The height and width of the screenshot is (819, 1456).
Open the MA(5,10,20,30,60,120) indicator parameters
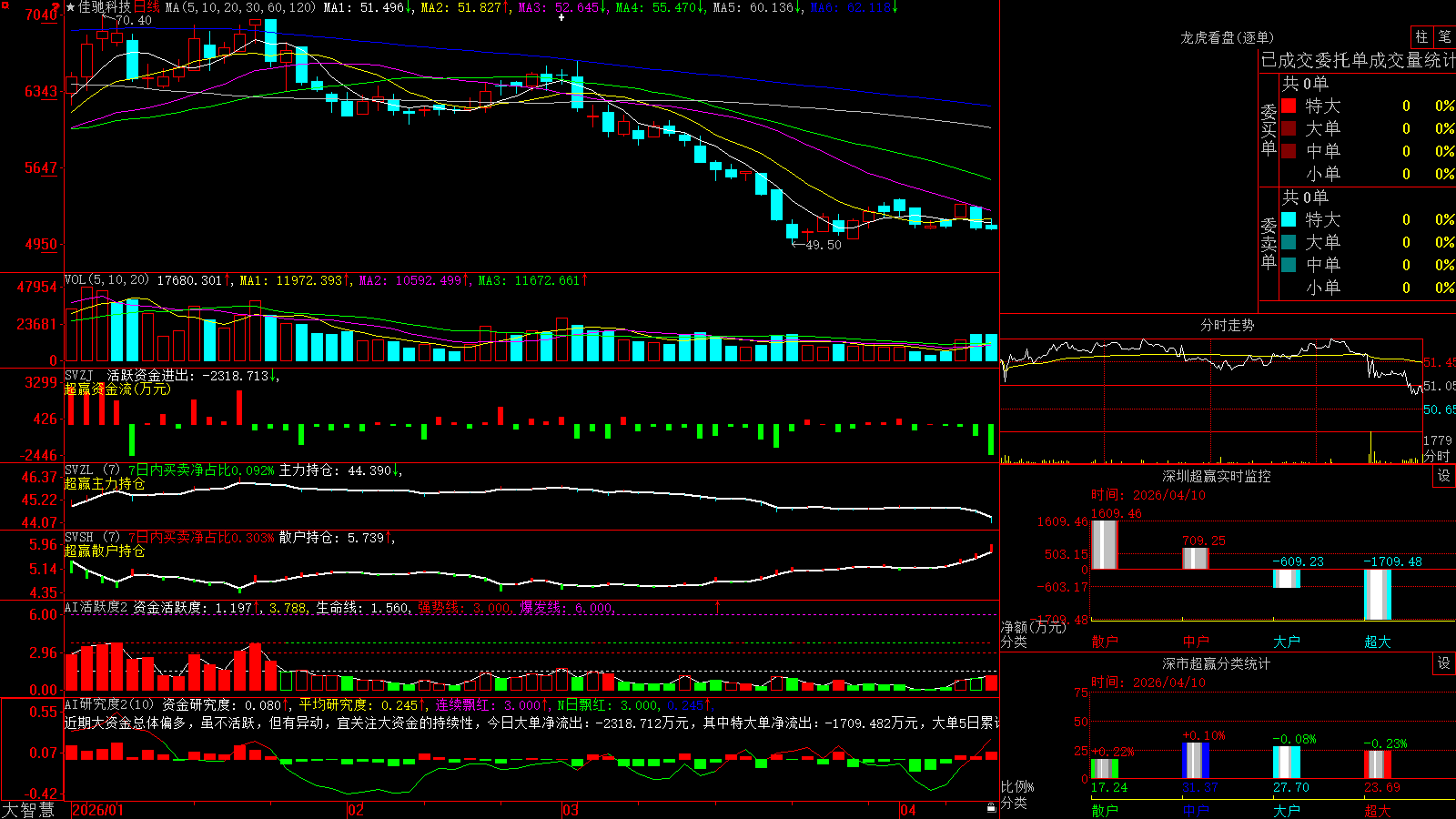pos(240,7)
